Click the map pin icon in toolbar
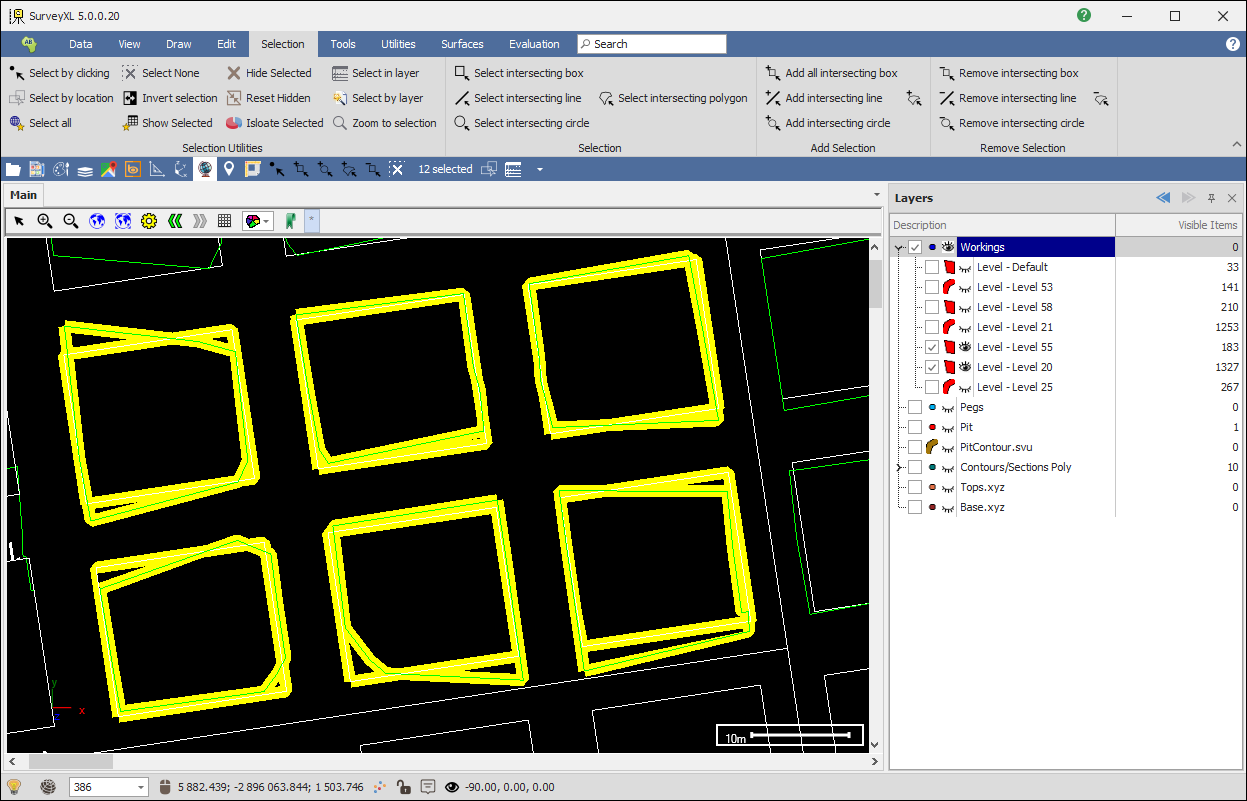1247x801 pixels. click(x=229, y=169)
